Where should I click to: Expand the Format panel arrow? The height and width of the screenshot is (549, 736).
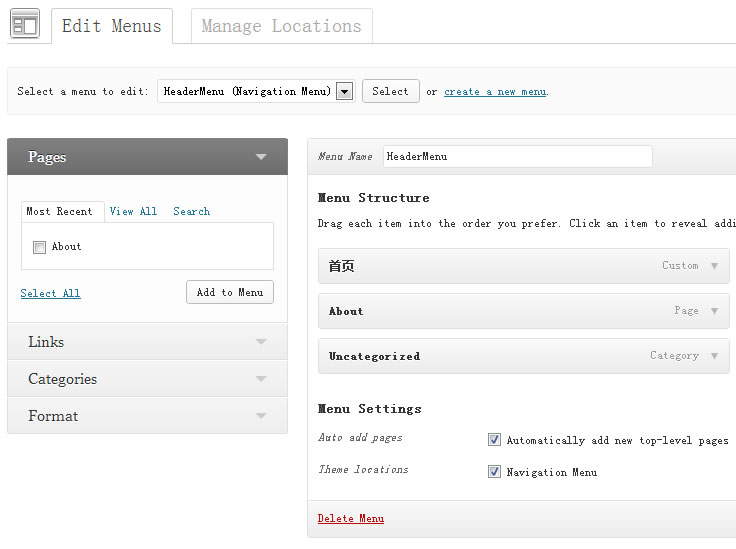[x=261, y=416]
